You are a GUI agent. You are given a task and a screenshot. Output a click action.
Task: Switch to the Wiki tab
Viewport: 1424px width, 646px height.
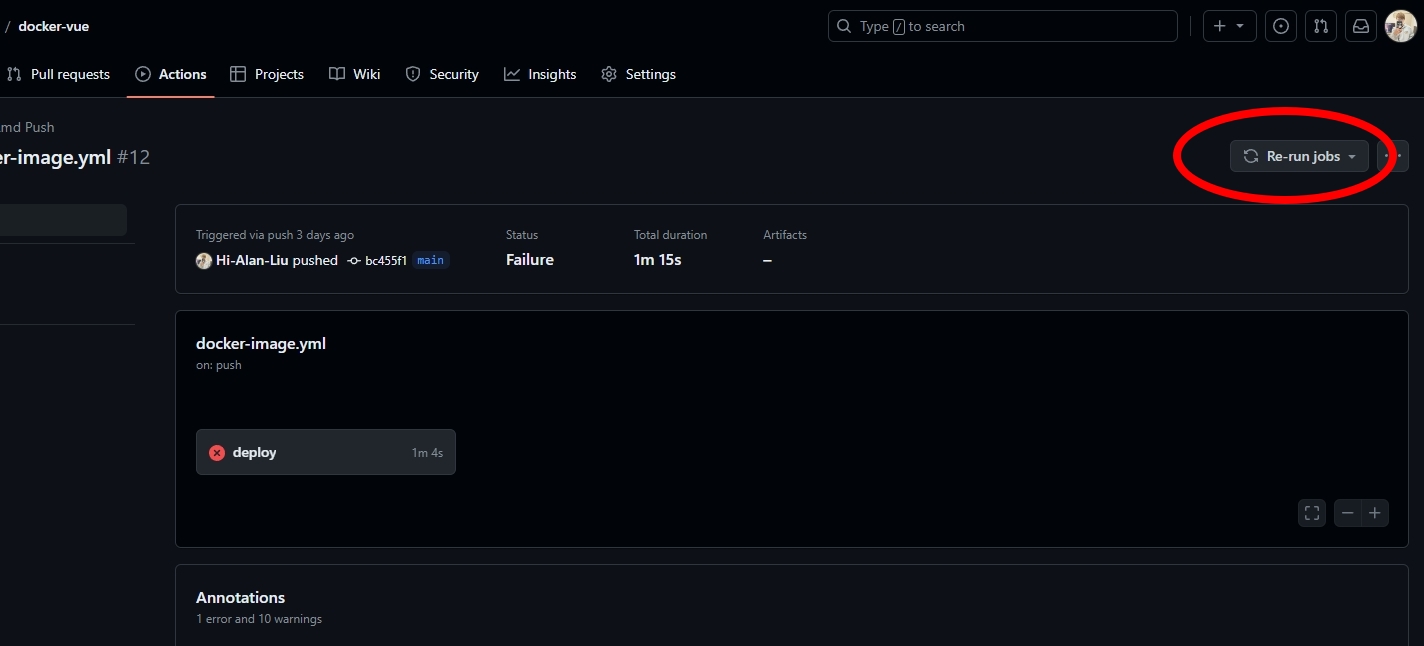click(x=355, y=74)
